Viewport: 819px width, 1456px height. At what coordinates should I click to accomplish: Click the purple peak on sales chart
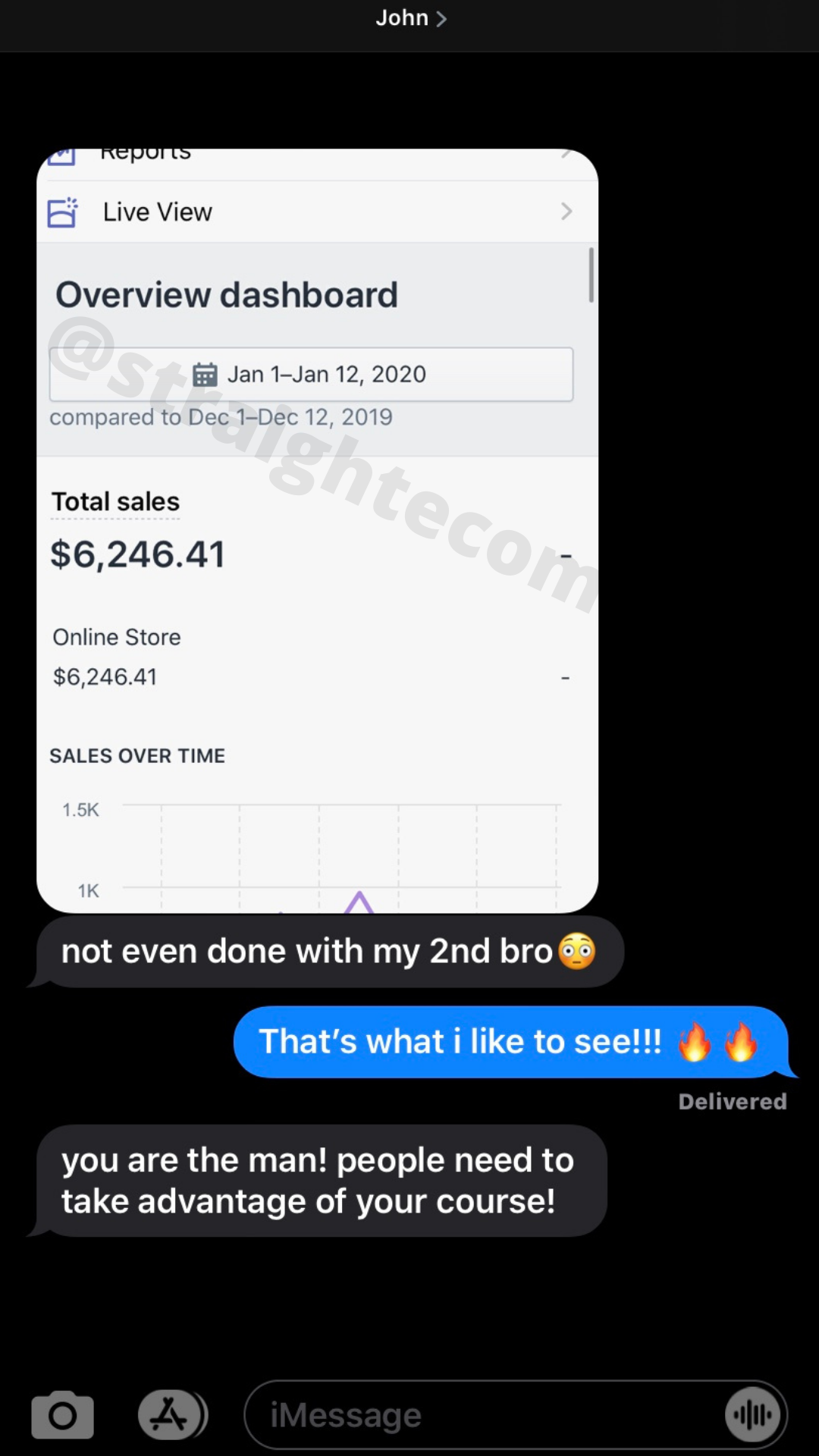(x=359, y=902)
